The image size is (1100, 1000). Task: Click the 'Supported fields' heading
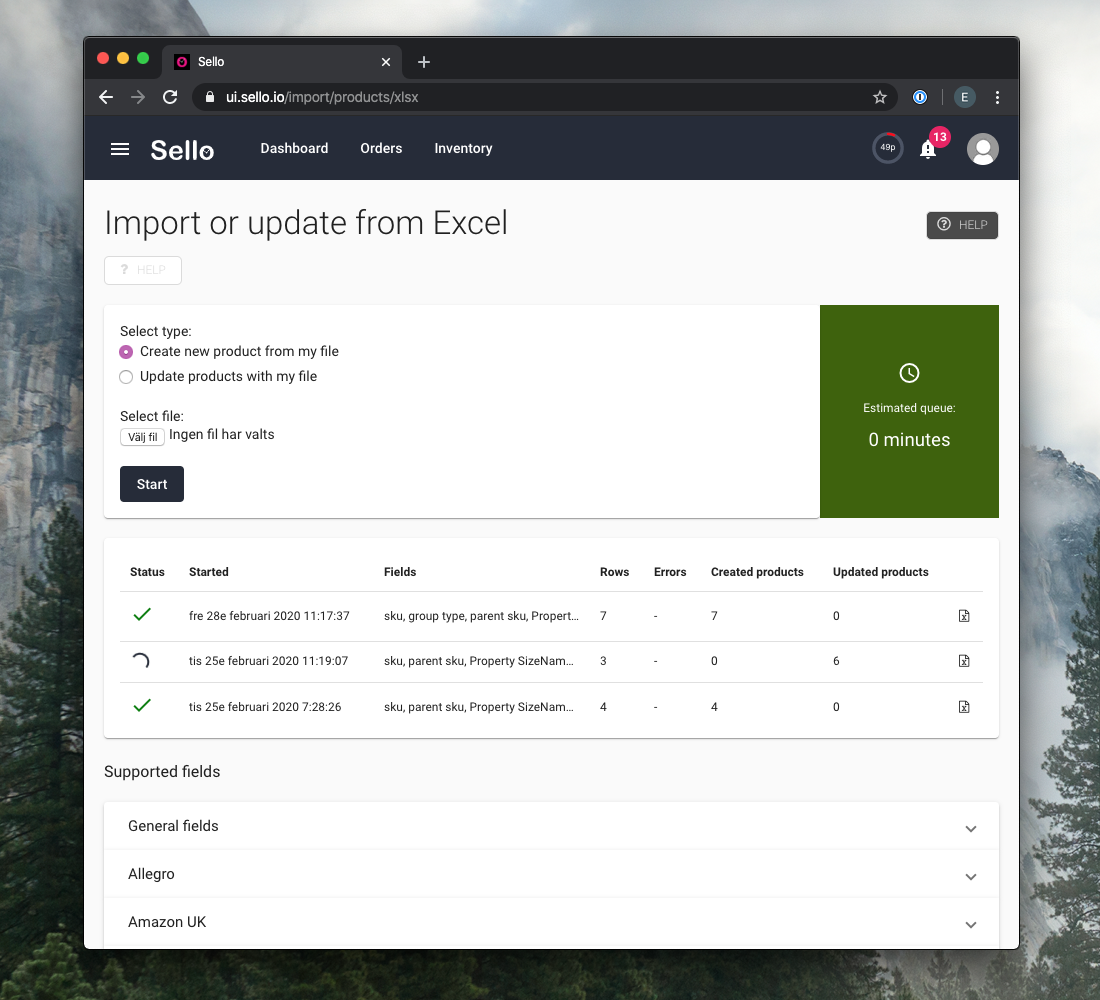point(162,772)
